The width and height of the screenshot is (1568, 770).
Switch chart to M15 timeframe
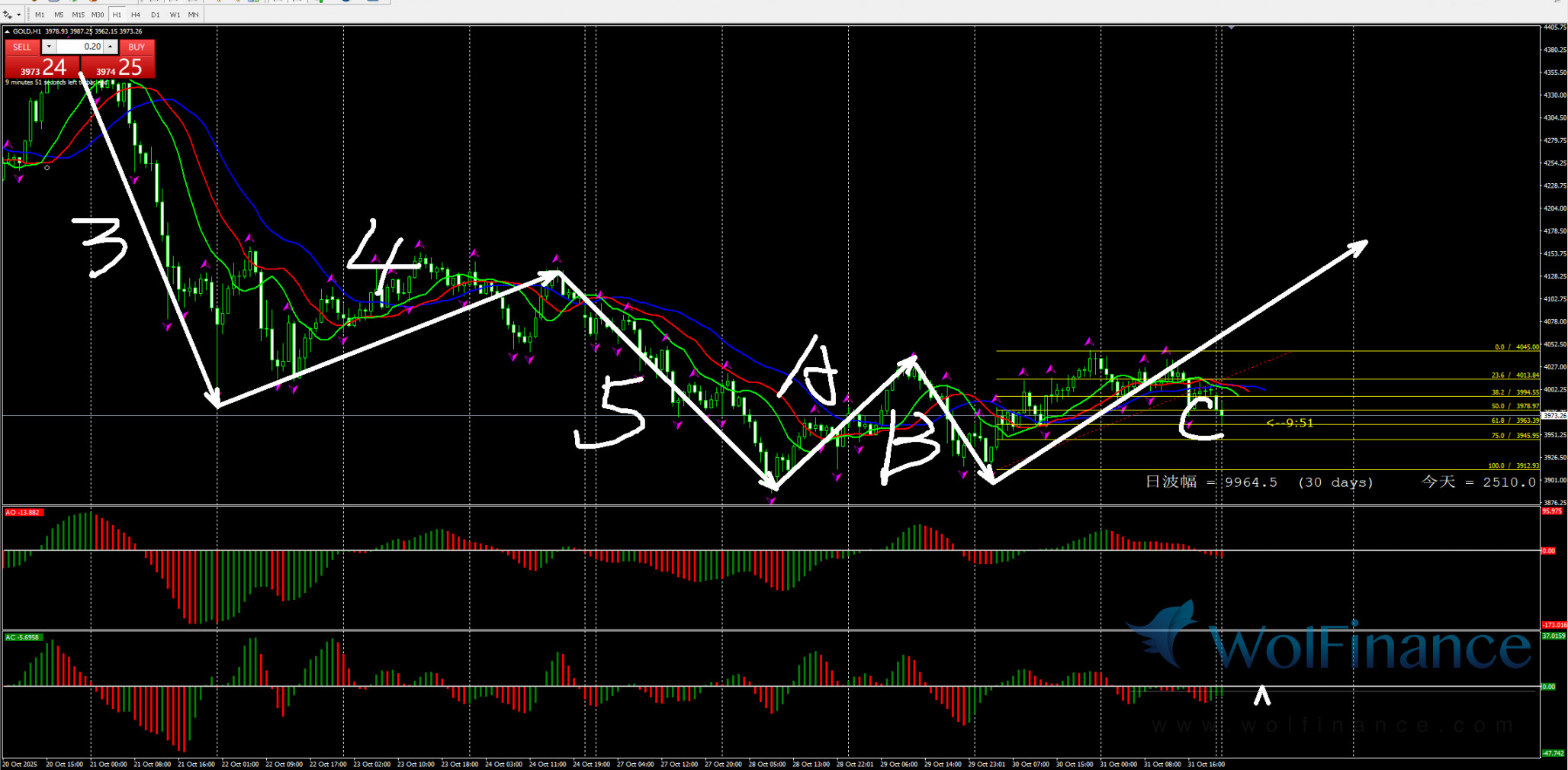coord(78,14)
